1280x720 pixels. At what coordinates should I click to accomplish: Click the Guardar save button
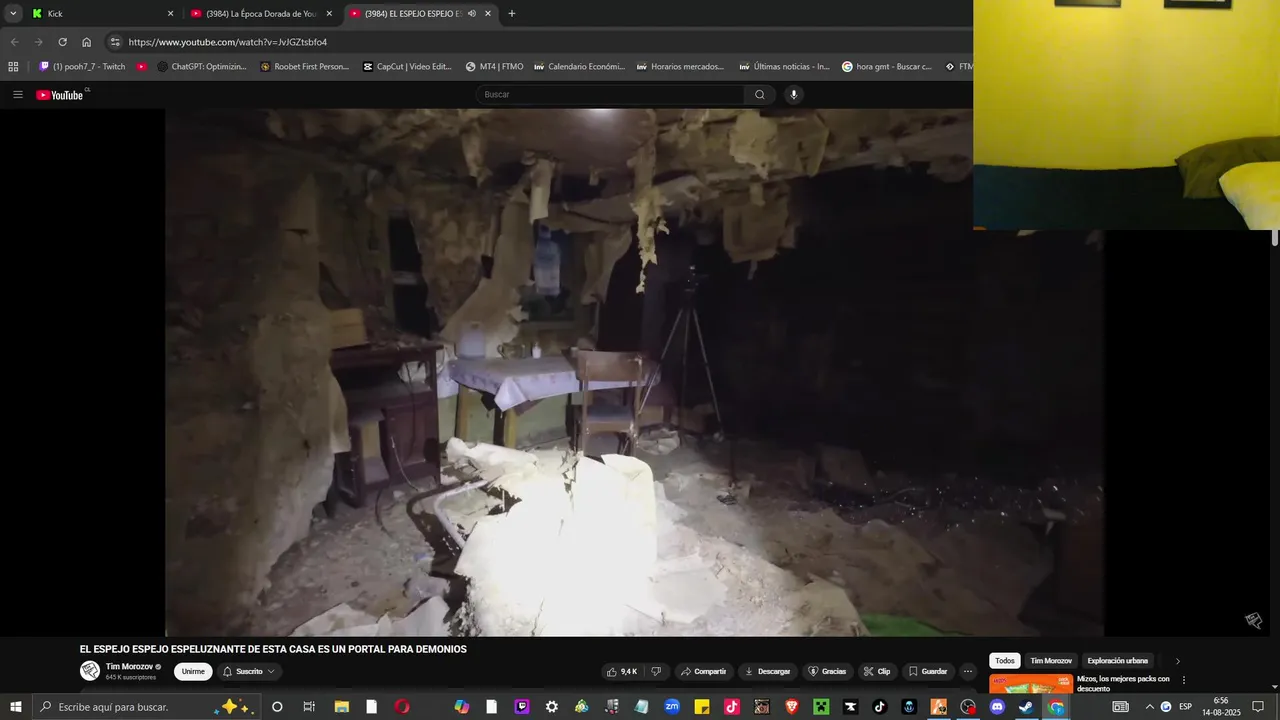[928, 672]
